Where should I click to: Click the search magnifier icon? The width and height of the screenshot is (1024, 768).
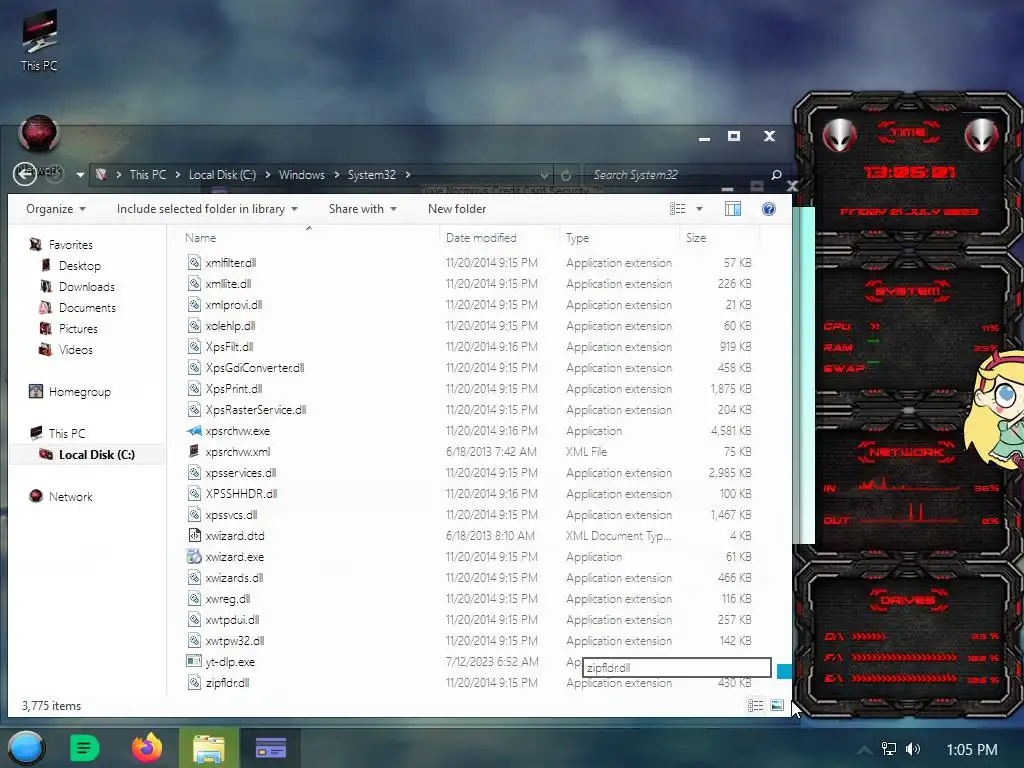click(x=776, y=175)
